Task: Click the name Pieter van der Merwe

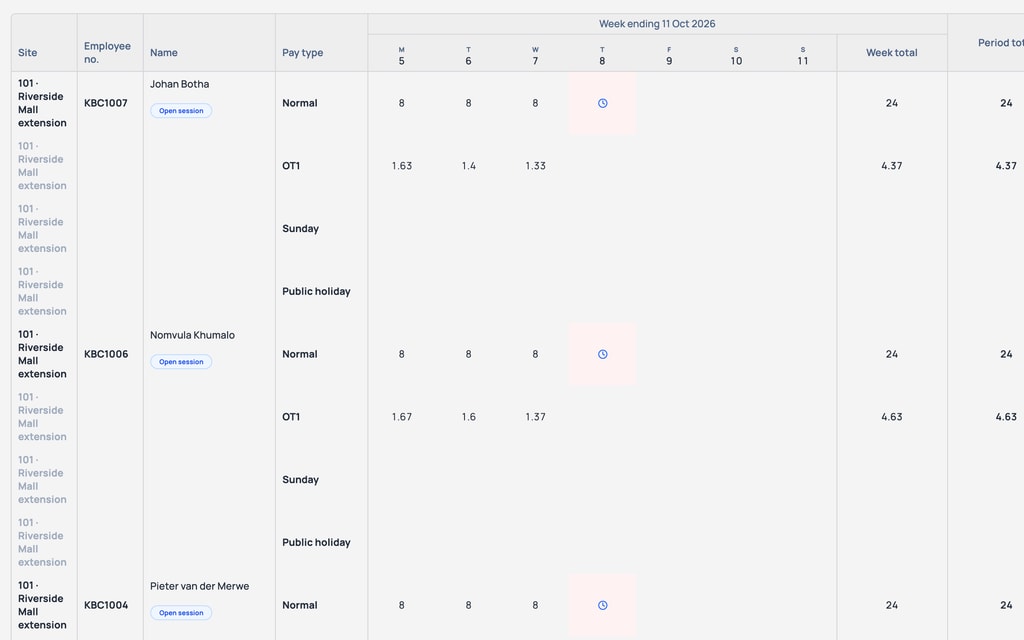Action: (199, 586)
